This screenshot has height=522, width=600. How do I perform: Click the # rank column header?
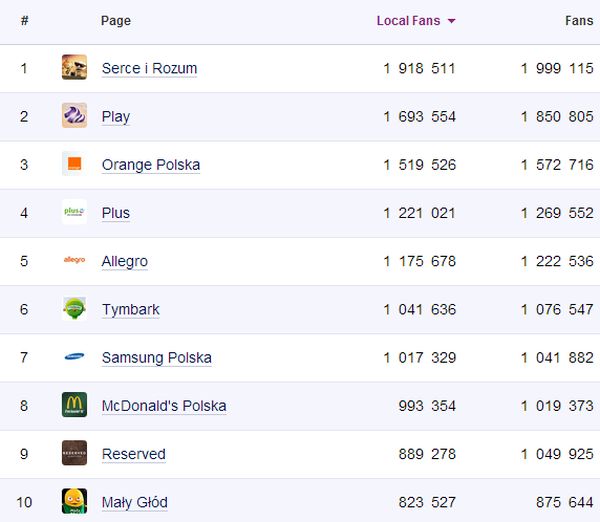pos(24,21)
